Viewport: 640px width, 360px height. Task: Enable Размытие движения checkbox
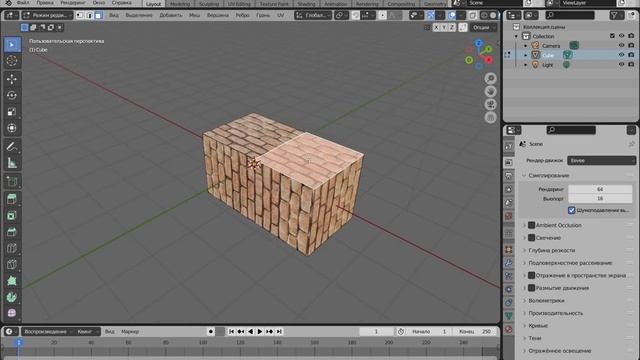[x=531, y=288]
